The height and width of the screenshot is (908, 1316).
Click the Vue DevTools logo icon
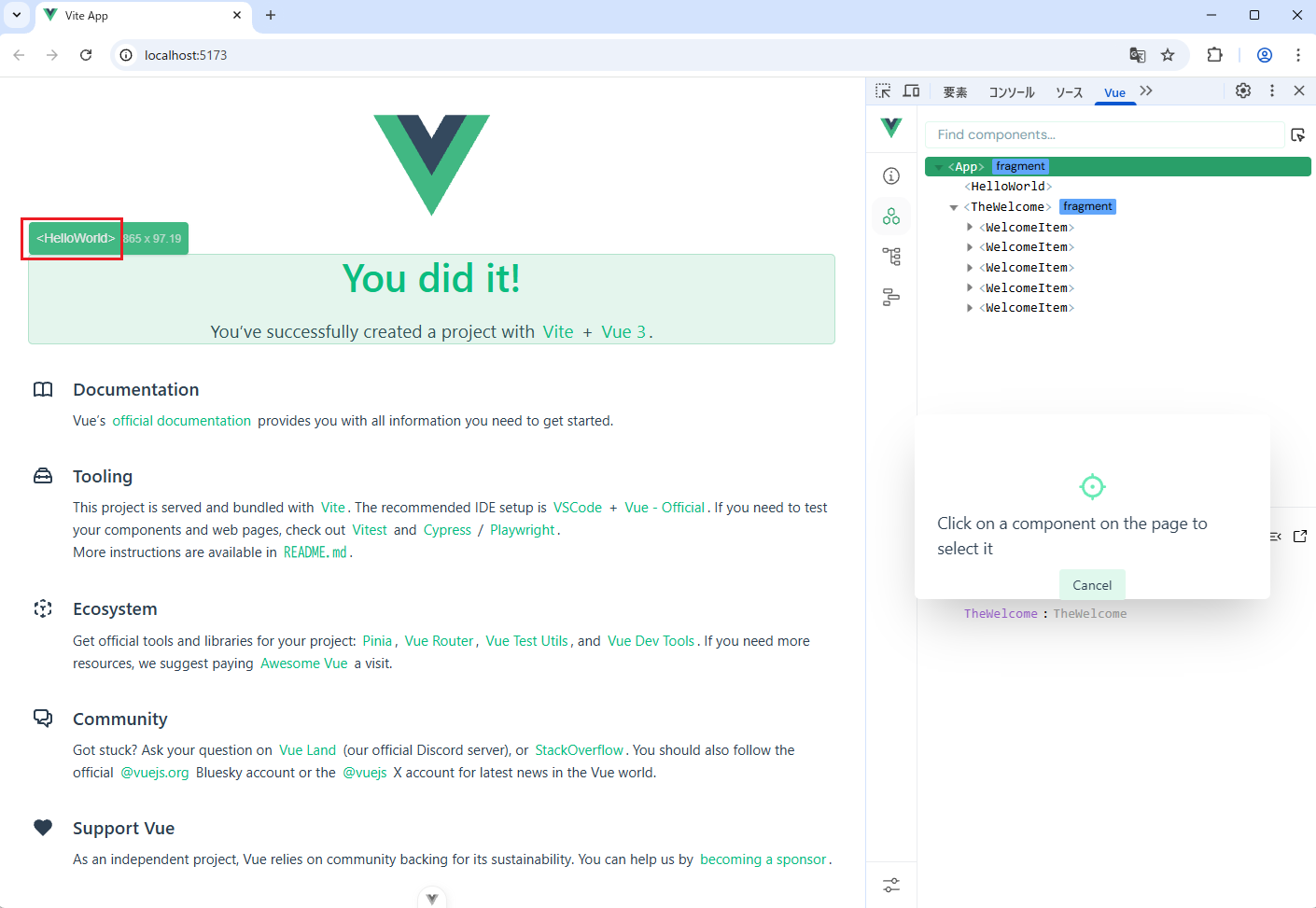[891, 128]
